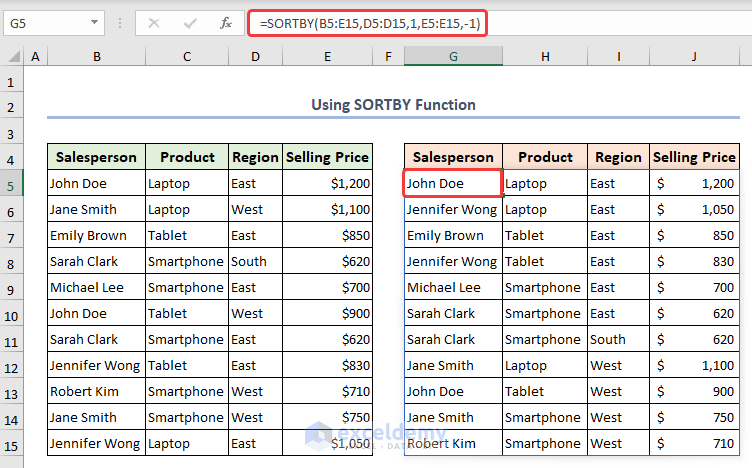Select row 15 header
The image size is (752, 468).
11,443
